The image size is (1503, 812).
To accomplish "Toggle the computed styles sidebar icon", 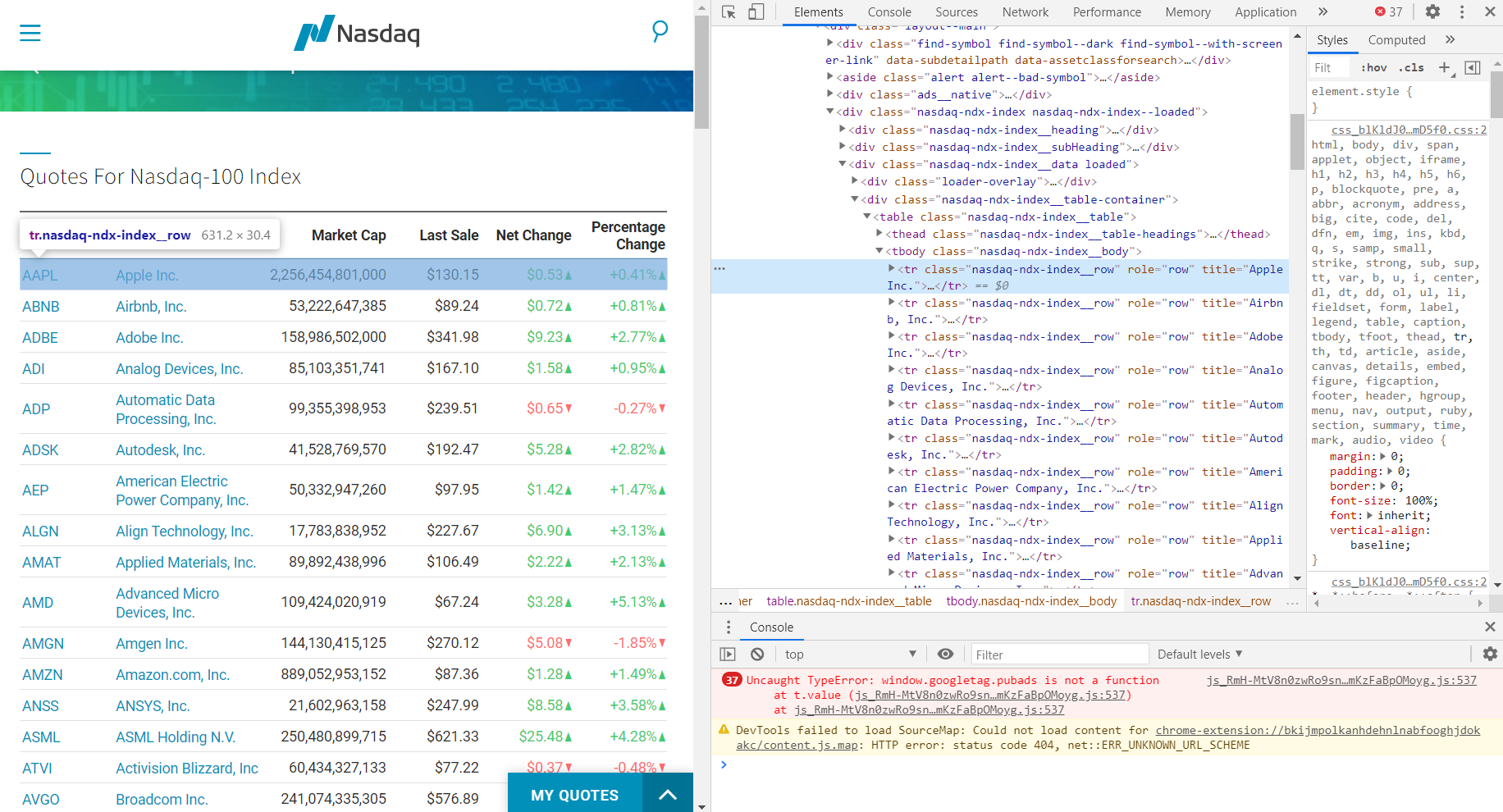I will 1473,68.
